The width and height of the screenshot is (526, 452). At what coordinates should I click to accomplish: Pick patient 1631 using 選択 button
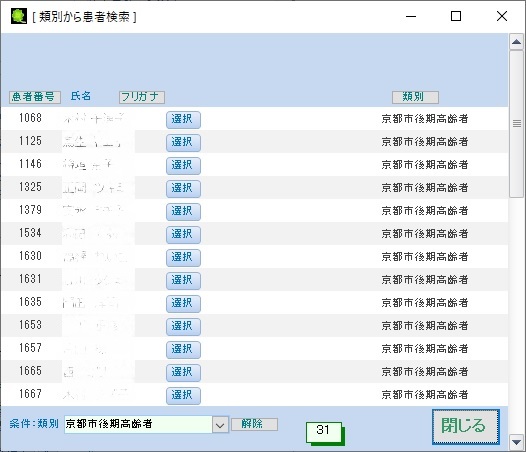[x=183, y=281]
